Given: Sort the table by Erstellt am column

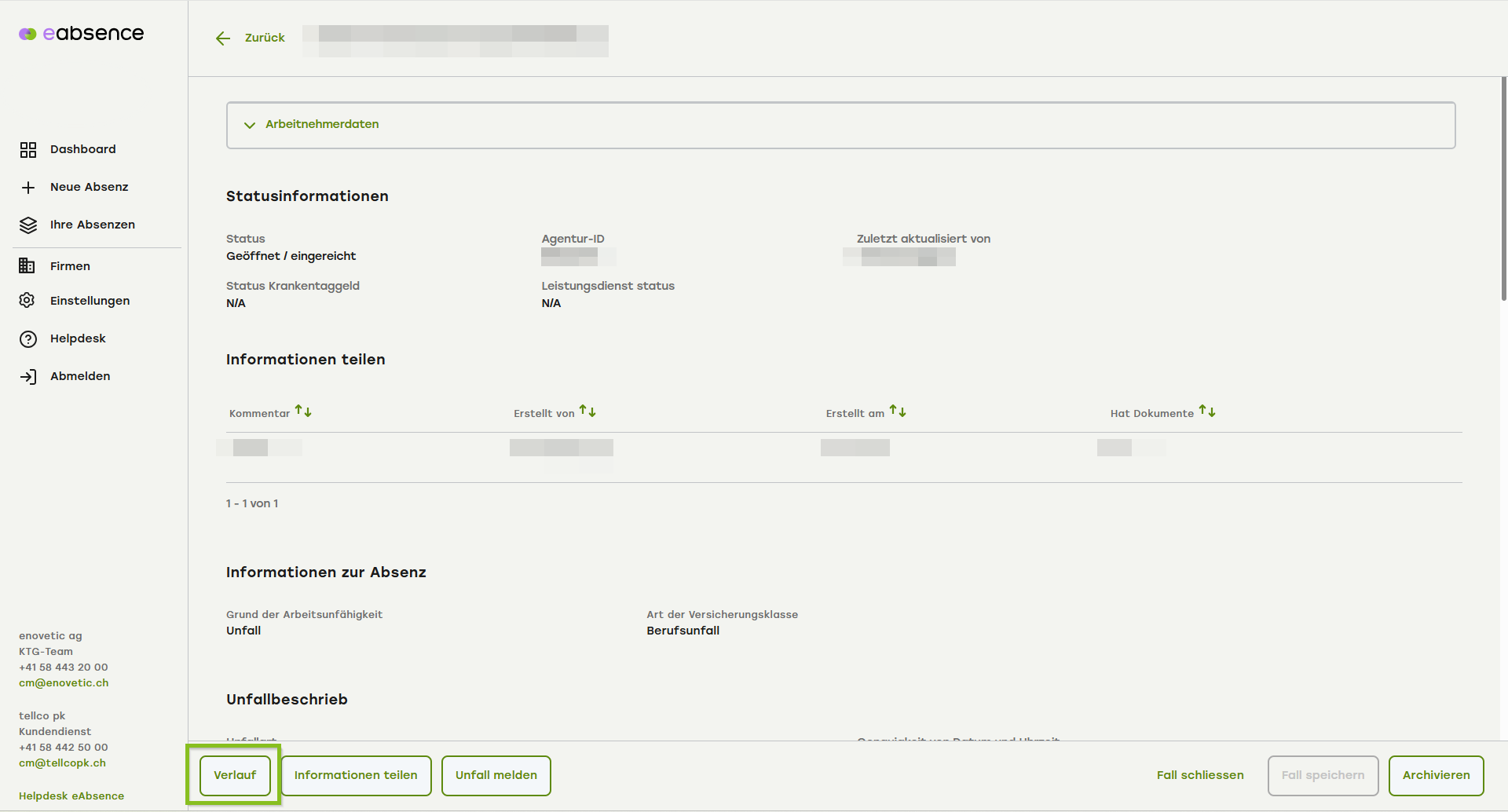Looking at the screenshot, I should pyautogui.click(x=898, y=411).
